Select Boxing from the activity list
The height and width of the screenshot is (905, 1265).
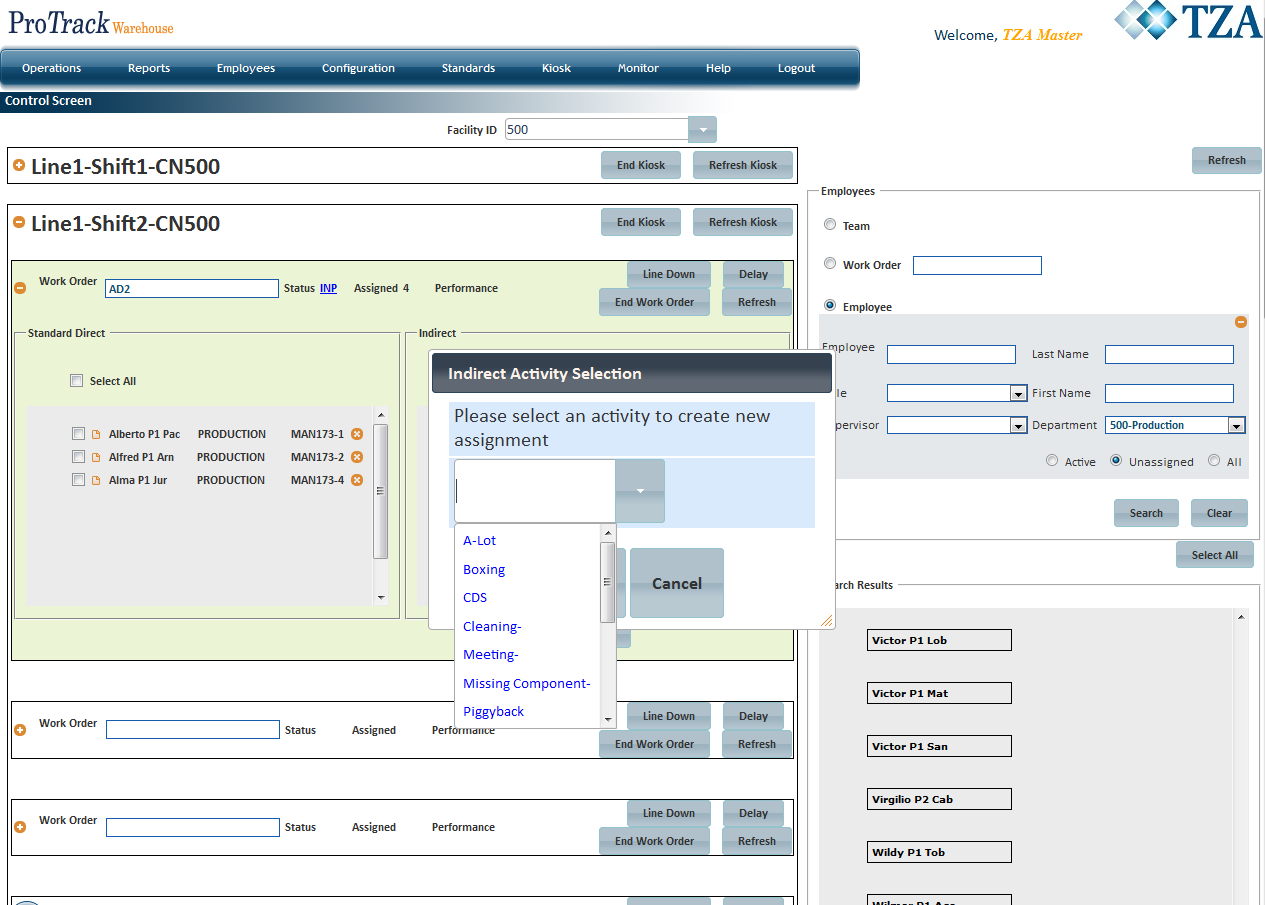484,569
